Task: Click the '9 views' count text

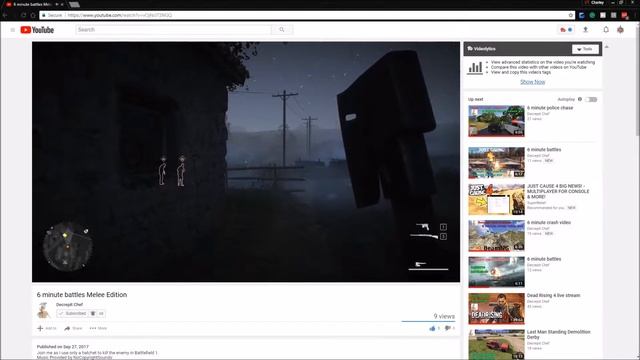Action: (444, 316)
